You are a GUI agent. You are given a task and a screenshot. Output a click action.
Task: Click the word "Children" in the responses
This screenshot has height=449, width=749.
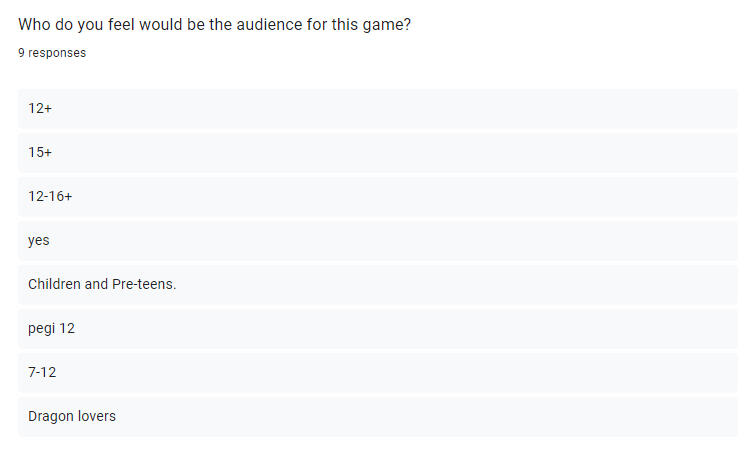coord(55,285)
